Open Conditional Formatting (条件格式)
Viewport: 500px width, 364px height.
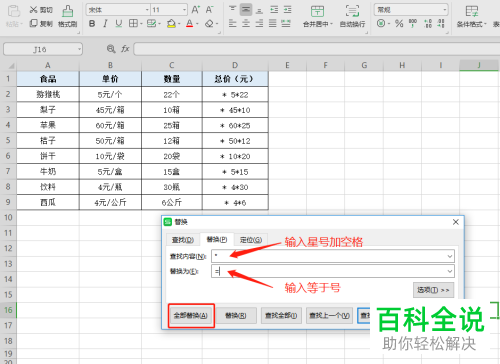pos(471,17)
